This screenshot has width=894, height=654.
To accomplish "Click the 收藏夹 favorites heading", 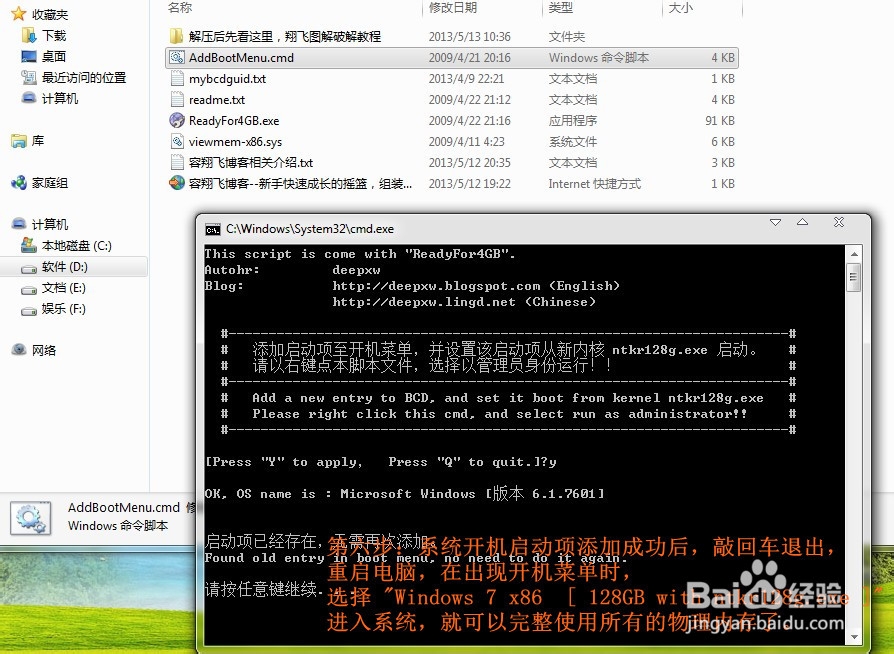I will tap(50, 14).
